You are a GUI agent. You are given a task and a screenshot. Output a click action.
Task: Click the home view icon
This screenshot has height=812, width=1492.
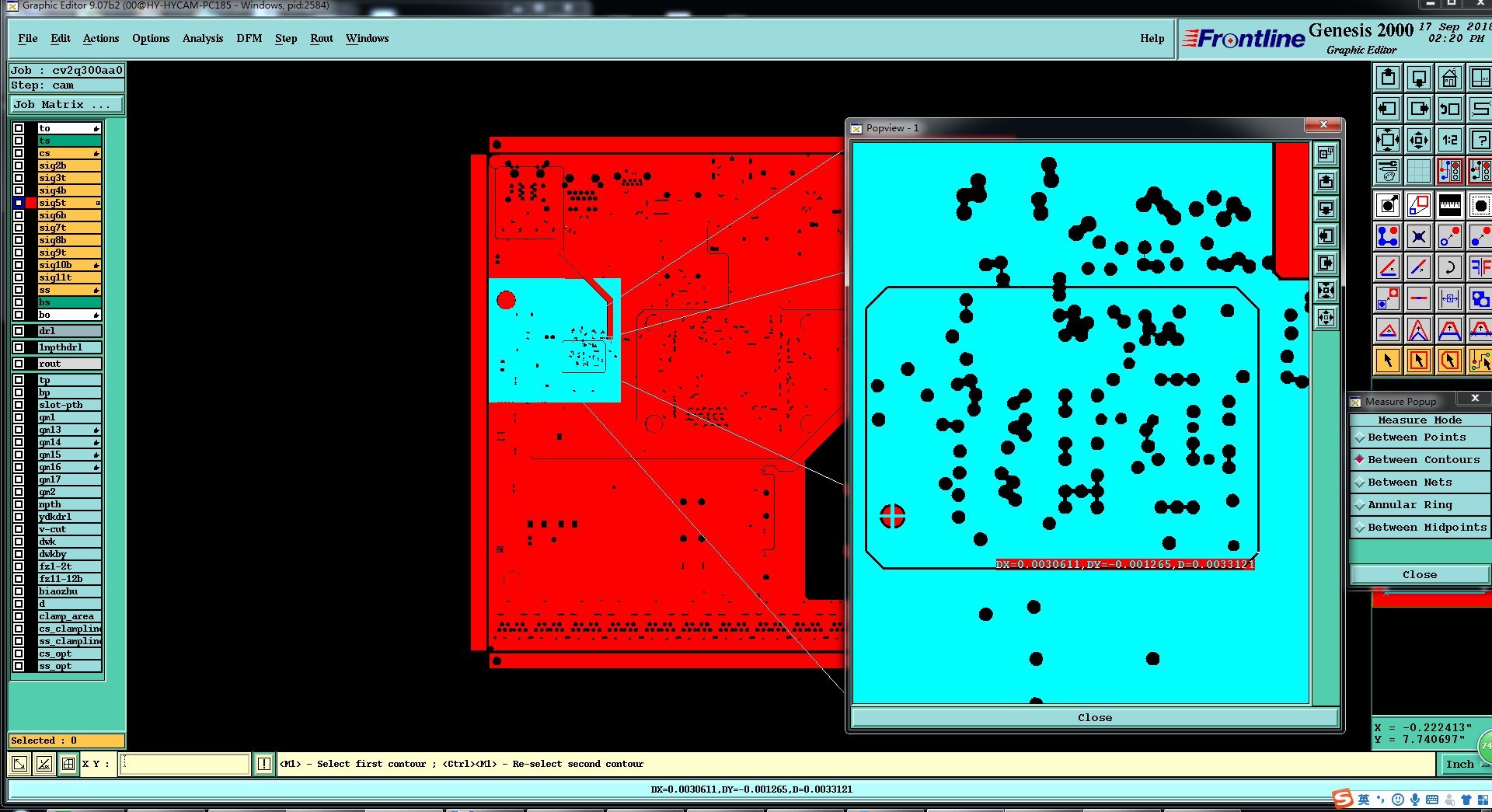(x=1449, y=78)
